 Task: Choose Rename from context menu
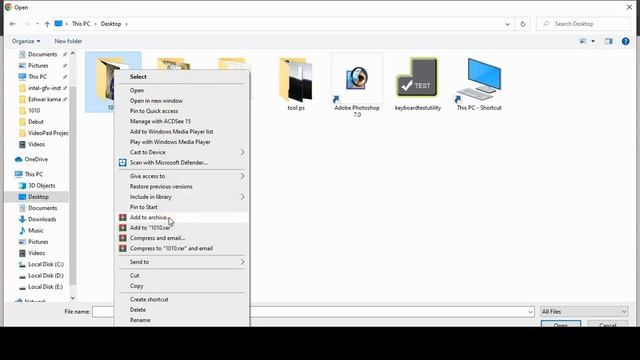[x=140, y=320]
